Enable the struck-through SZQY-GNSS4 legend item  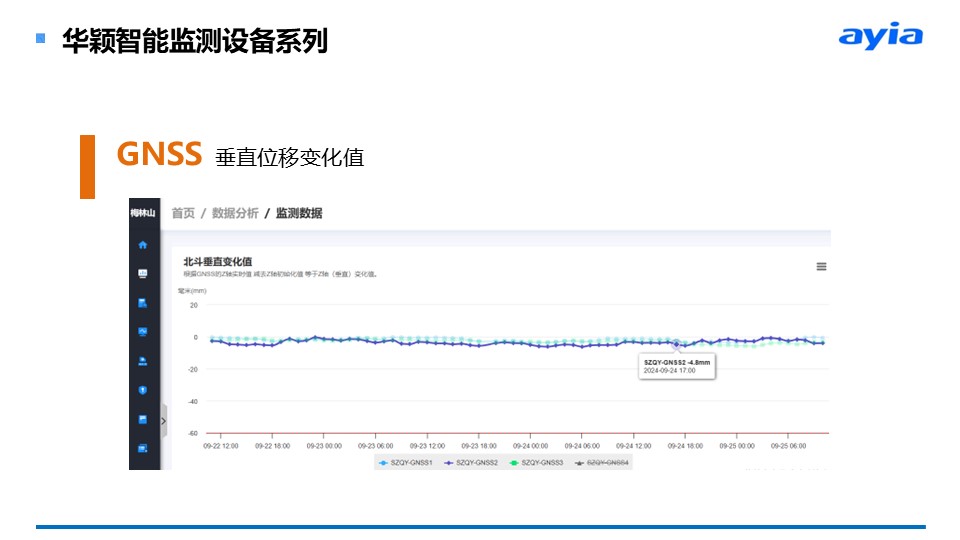click(x=602, y=463)
